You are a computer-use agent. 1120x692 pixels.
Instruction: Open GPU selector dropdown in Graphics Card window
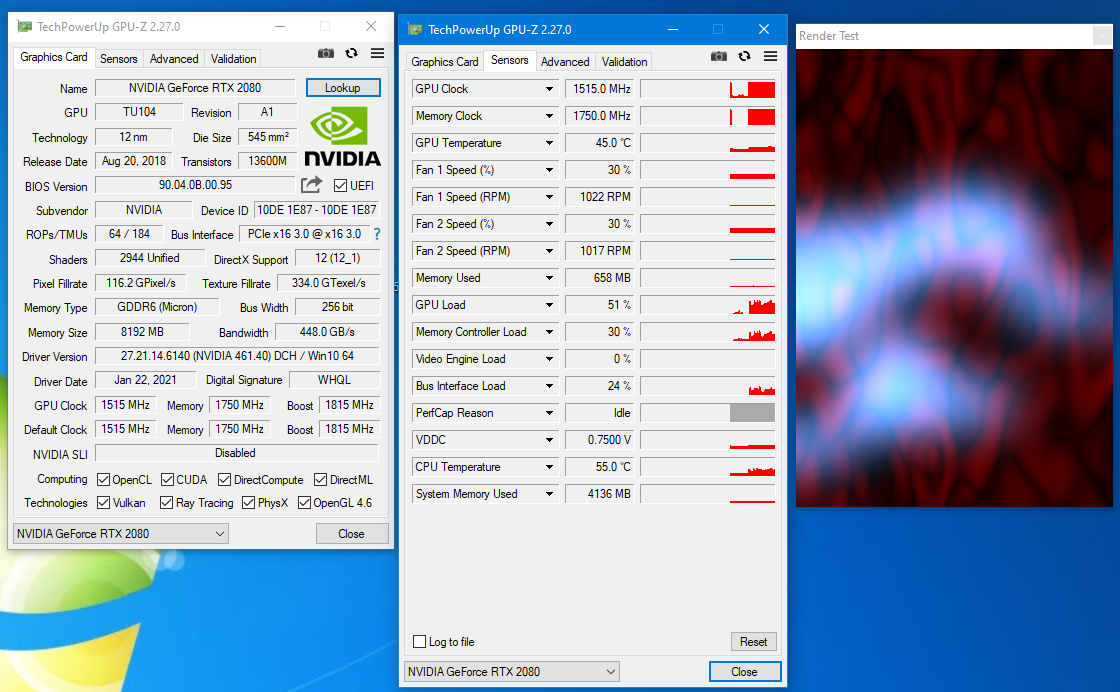[121, 533]
